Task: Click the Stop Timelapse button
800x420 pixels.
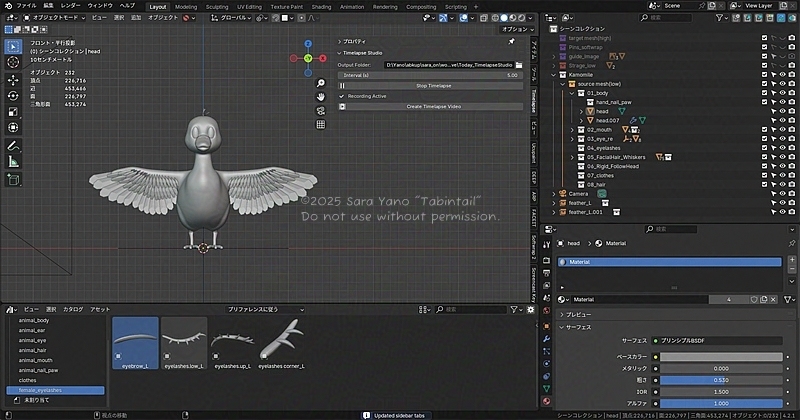Action: click(433, 86)
